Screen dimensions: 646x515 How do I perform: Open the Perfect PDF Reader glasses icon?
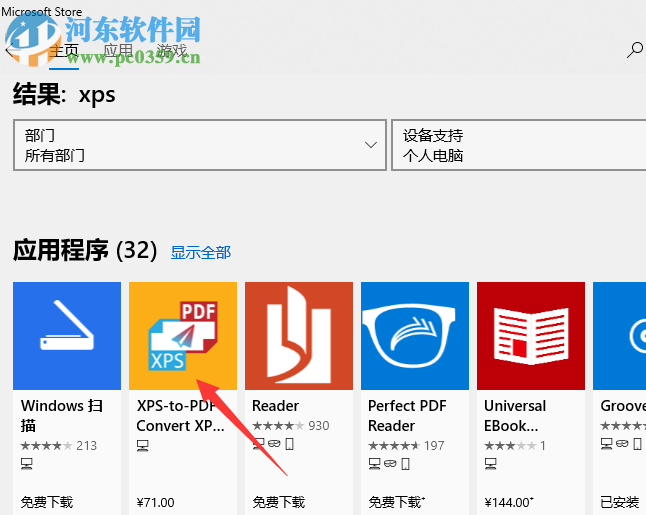pyautogui.click(x=415, y=336)
